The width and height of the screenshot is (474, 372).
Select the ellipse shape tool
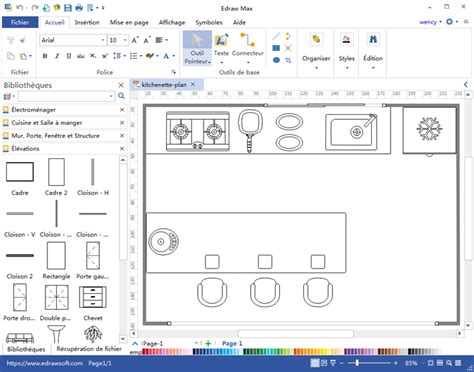[x=276, y=60]
